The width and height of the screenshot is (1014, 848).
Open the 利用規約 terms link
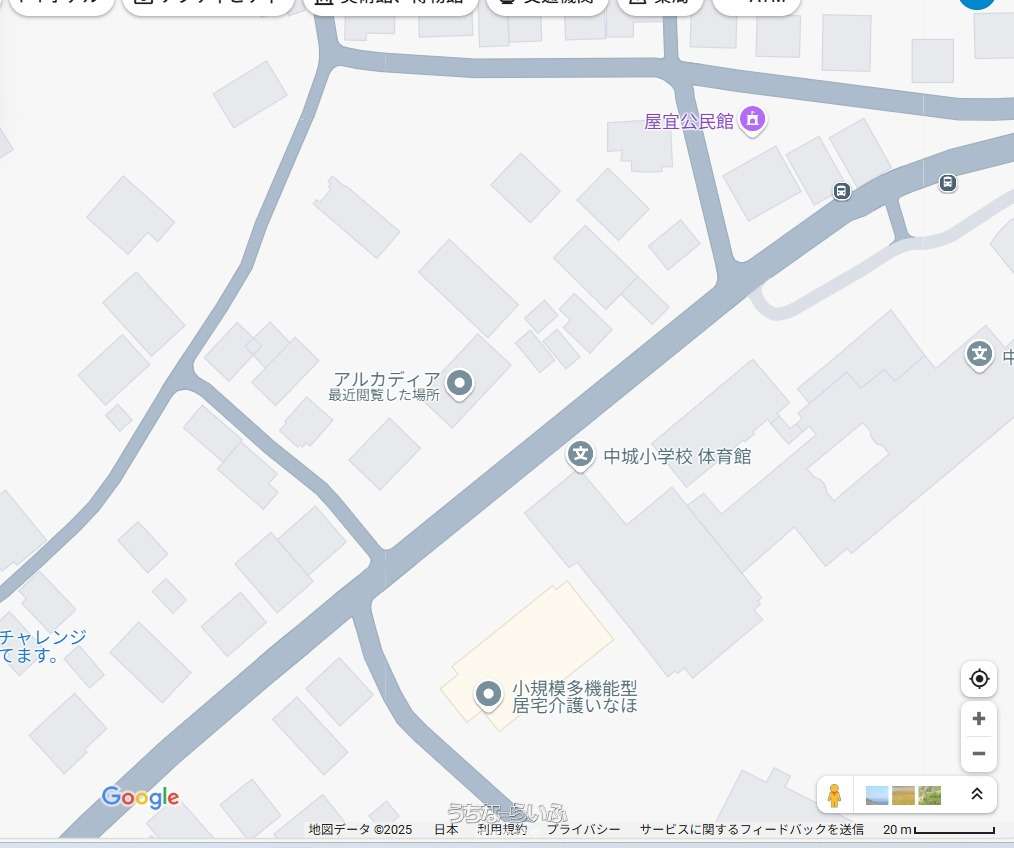tap(502, 830)
